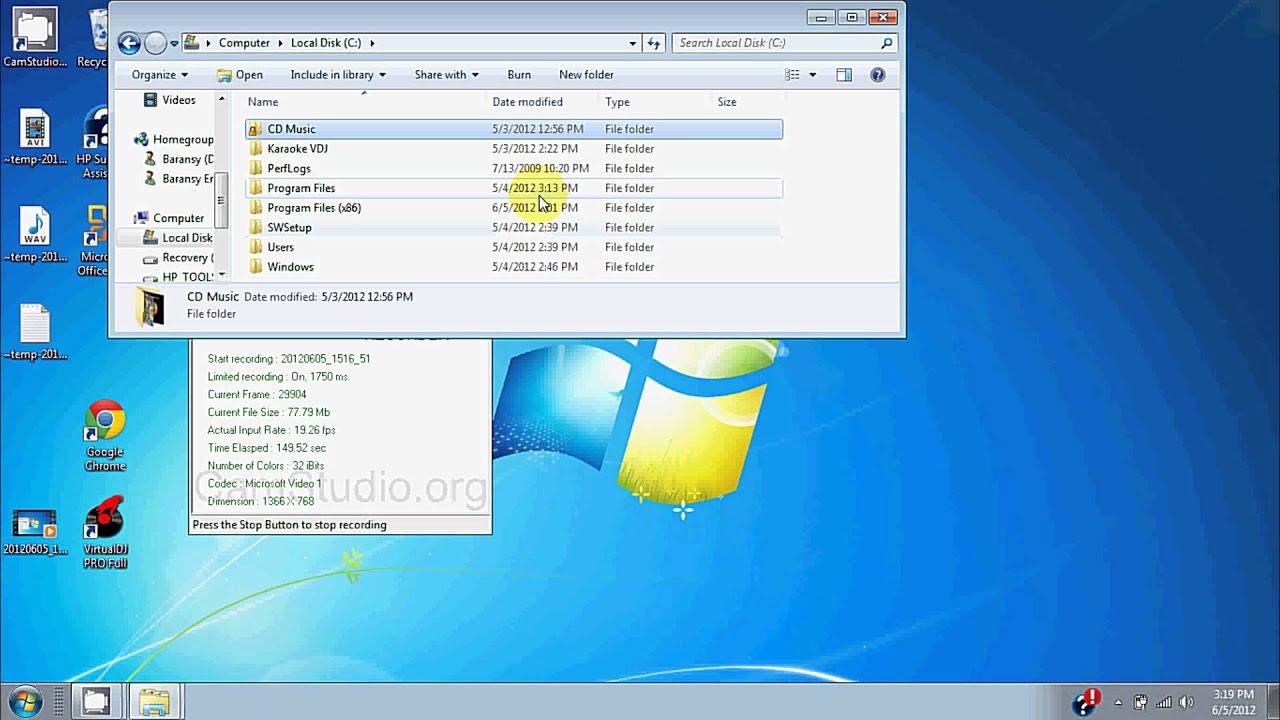Click the navigation pane scroll down arrow
The height and width of the screenshot is (720, 1280).
coord(222,276)
